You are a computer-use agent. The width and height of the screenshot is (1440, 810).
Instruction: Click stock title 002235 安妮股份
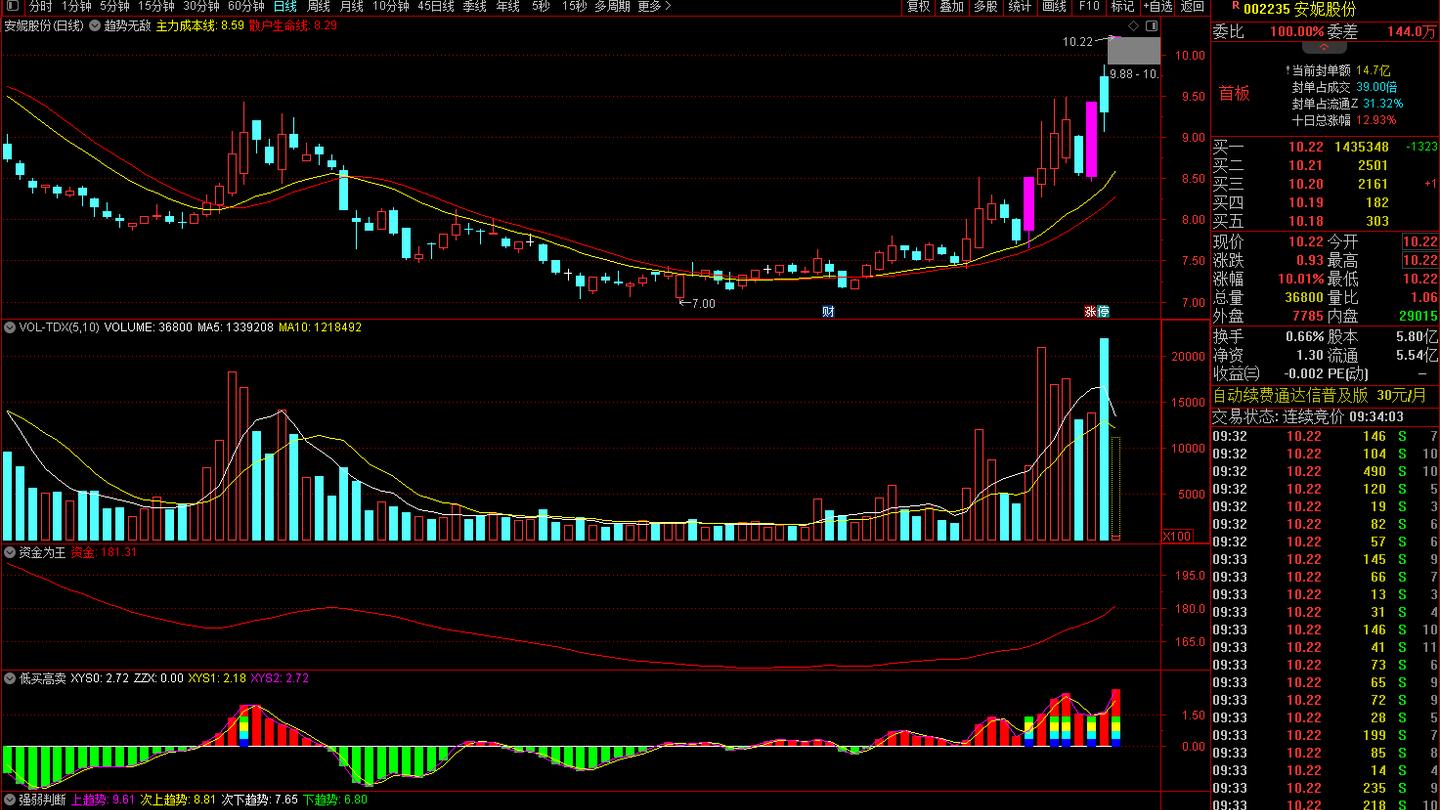click(x=1300, y=9)
